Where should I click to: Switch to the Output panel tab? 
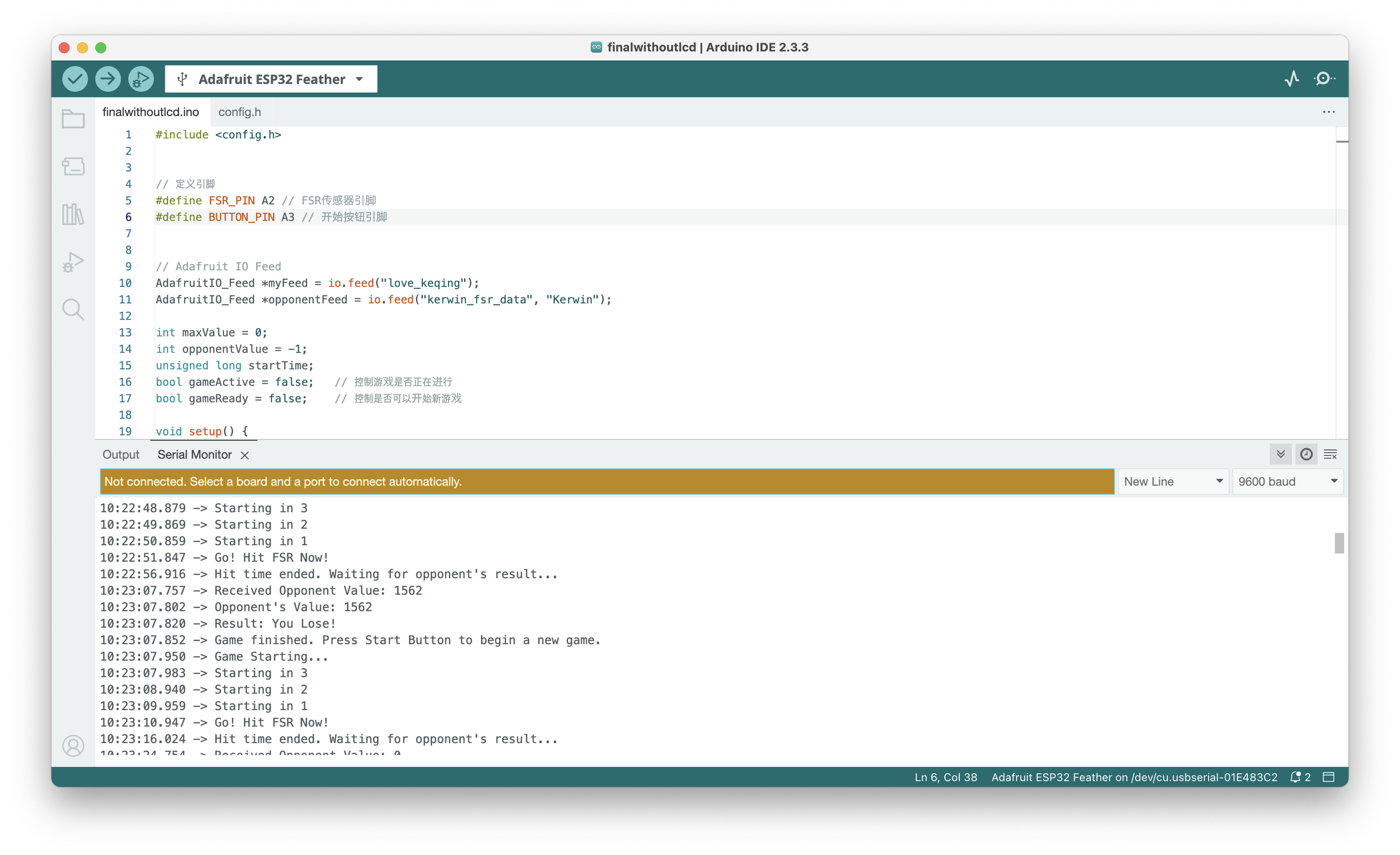tap(120, 455)
